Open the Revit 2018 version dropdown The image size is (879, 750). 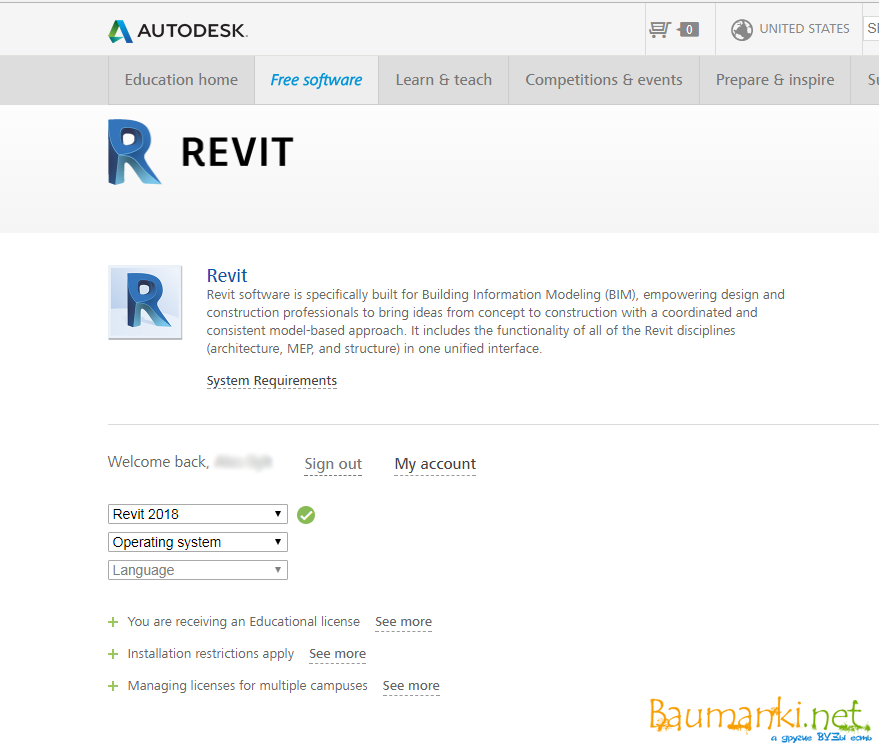point(198,514)
